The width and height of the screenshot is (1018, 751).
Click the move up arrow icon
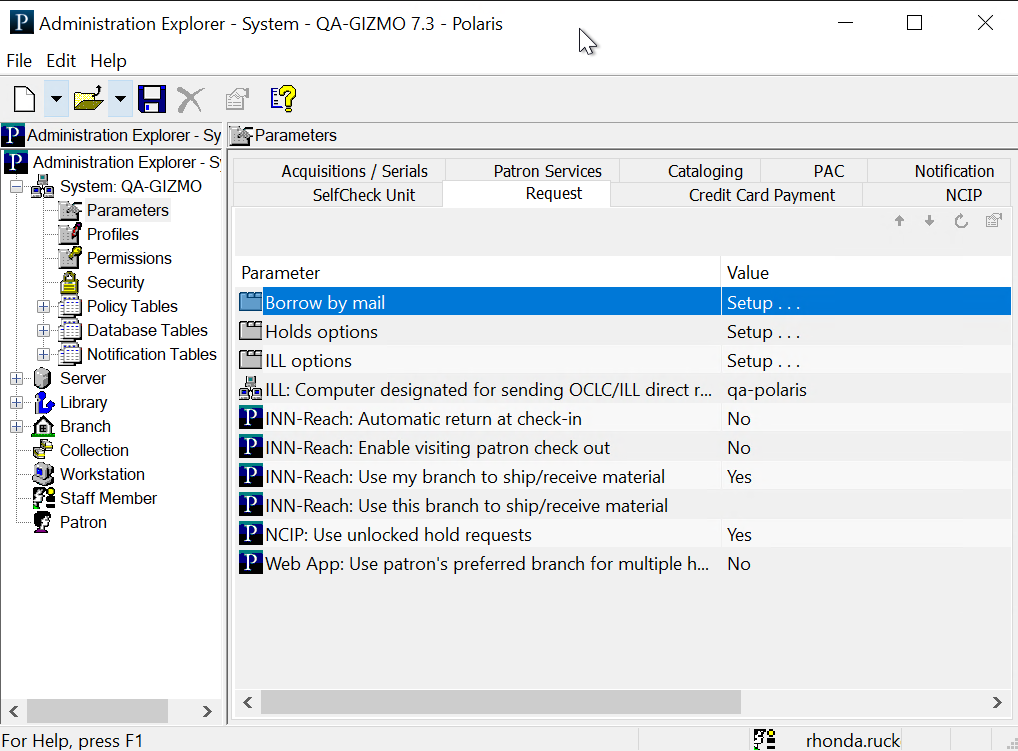[x=899, y=221]
